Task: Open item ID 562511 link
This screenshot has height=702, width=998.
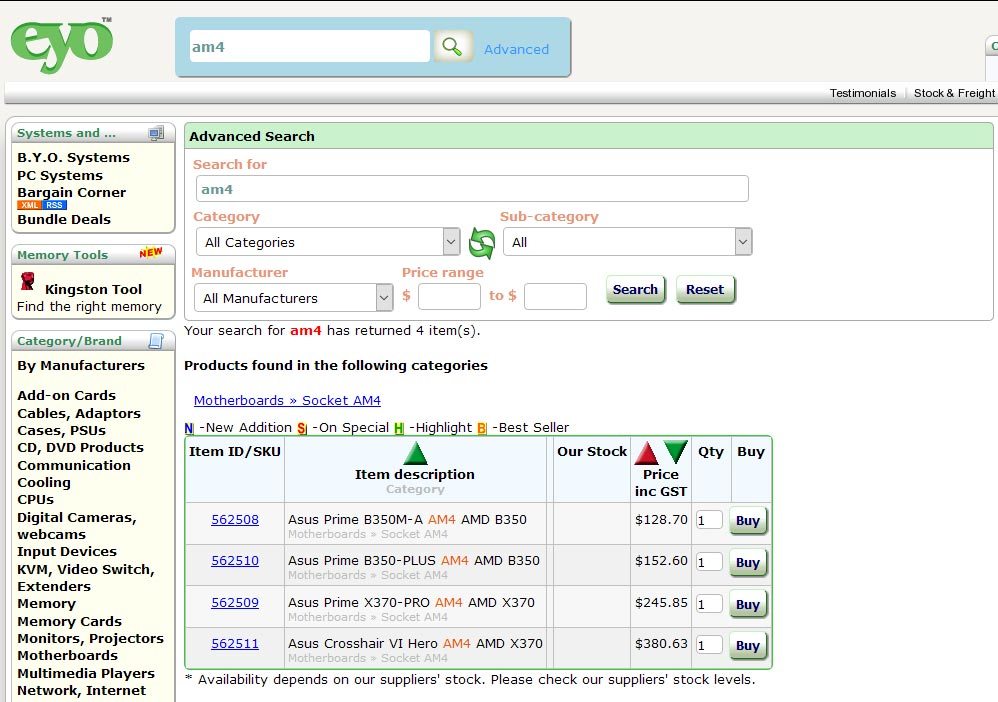Action: (x=235, y=643)
